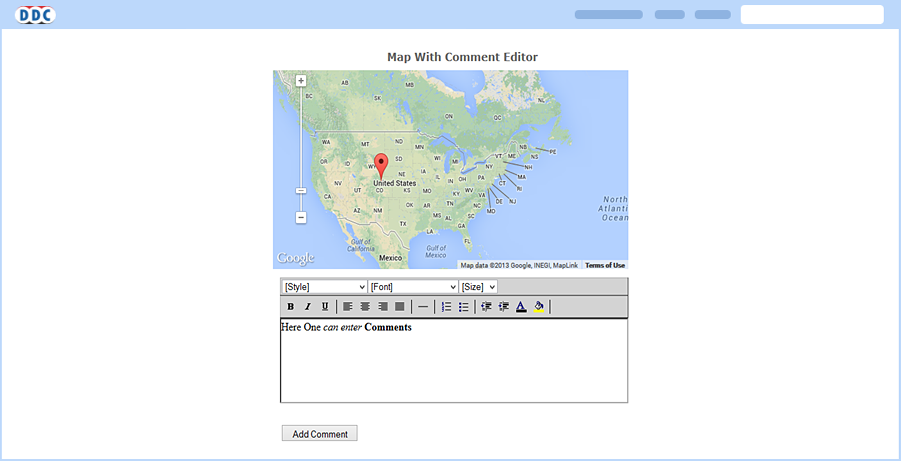
Task: Click the FL state label on map
Action: tap(467, 241)
